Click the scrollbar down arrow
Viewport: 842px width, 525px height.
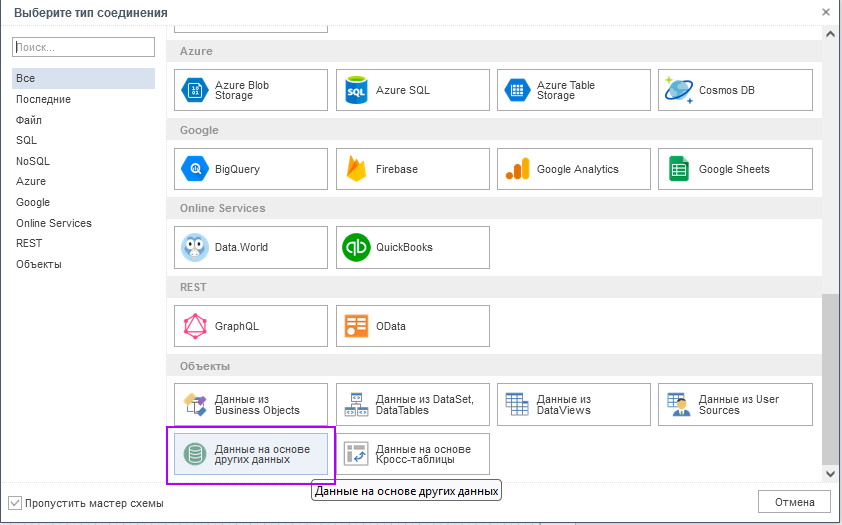click(x=829, y=473)
